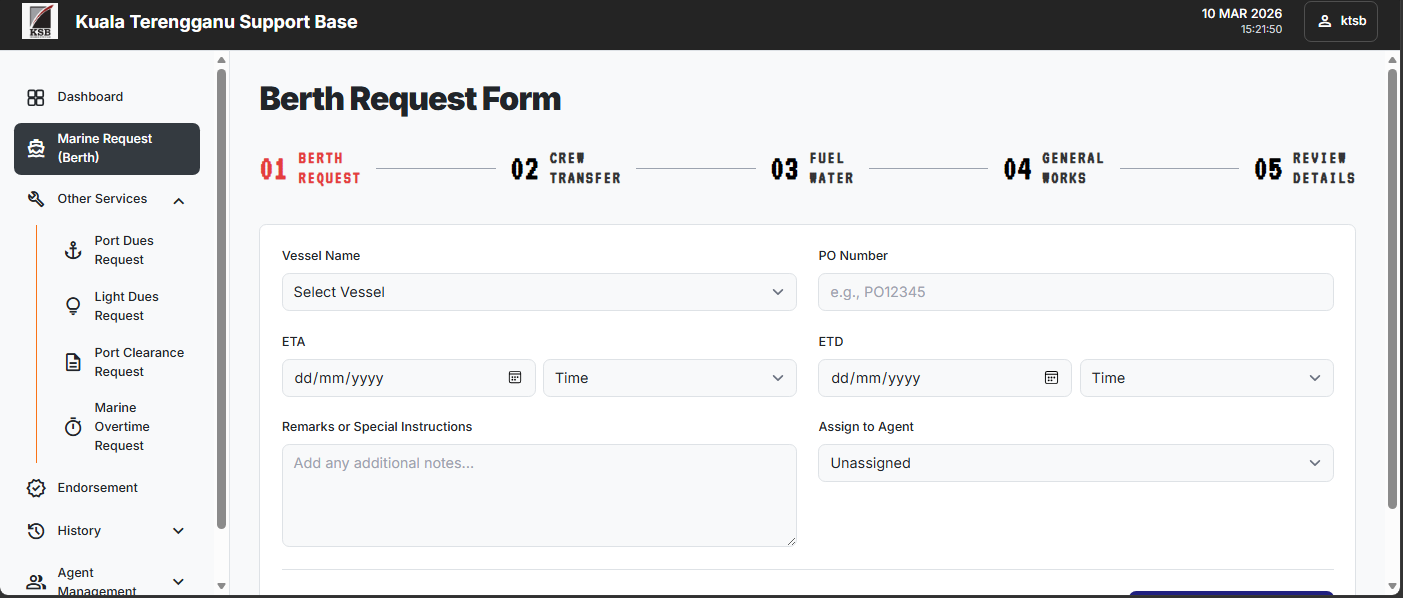Click the 10 MAR 2026 date text
Image resolution: width=1403 pixels, height=598 pixels.
point(1242,14)
